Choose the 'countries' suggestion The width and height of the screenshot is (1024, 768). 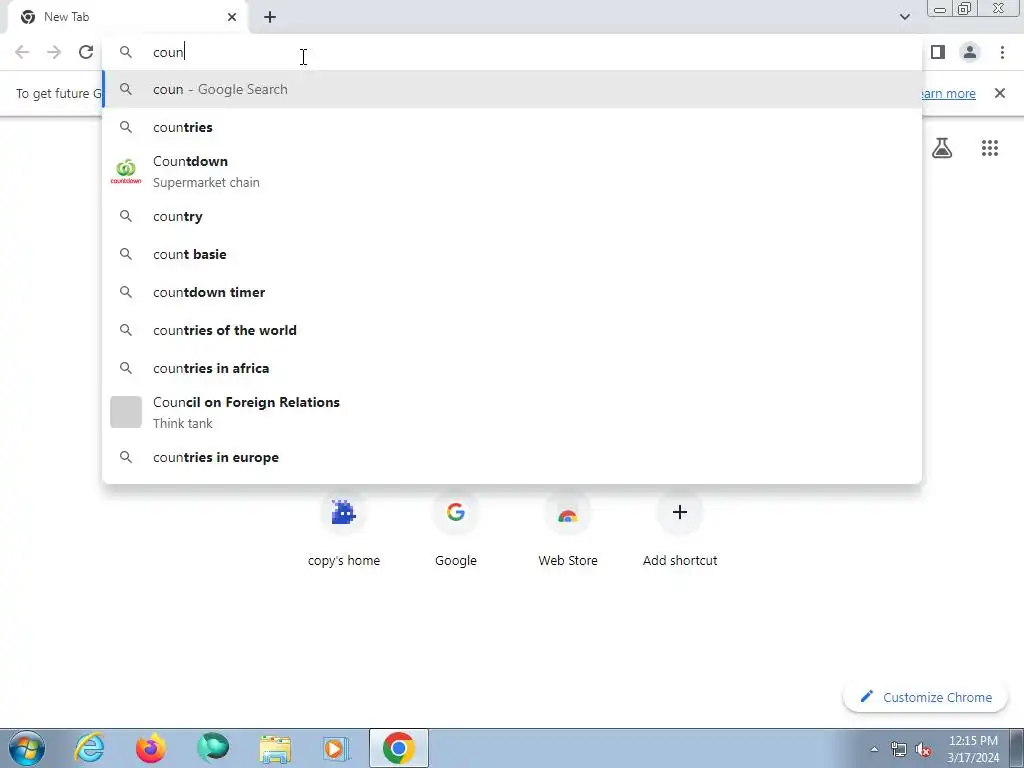[x=512, y=127]
